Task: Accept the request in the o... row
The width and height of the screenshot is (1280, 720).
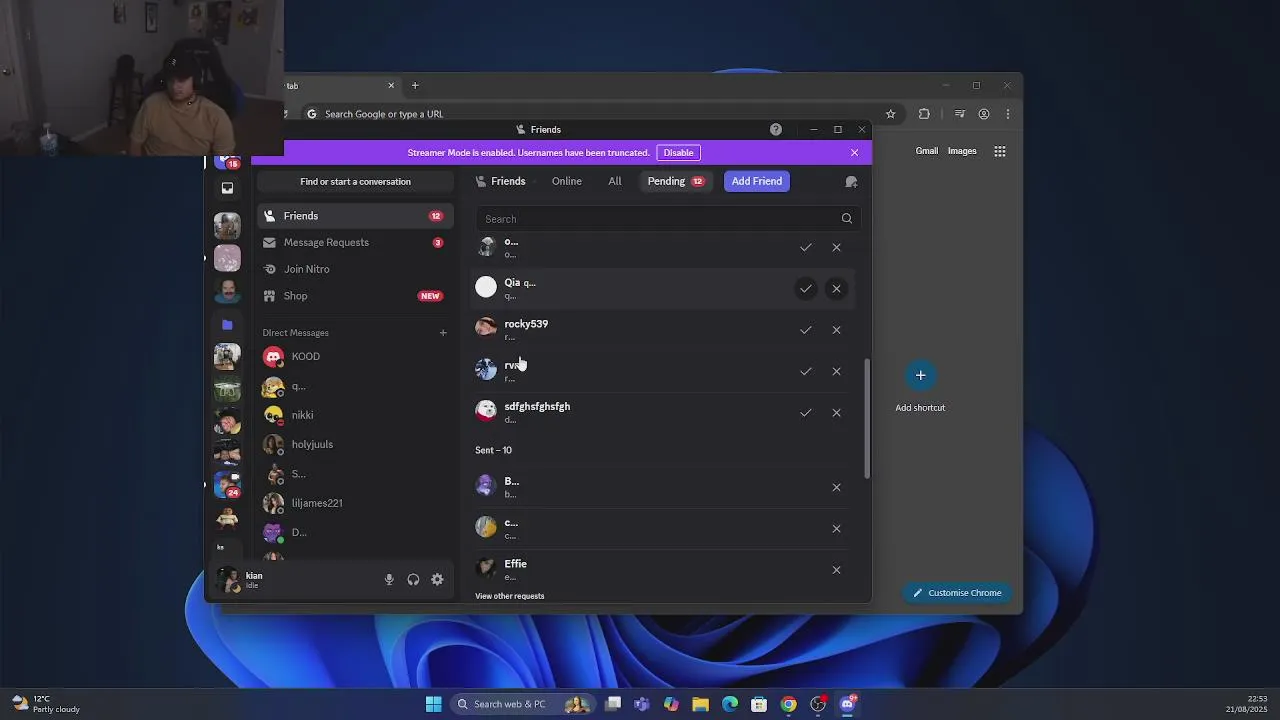Action: point(805,247)
